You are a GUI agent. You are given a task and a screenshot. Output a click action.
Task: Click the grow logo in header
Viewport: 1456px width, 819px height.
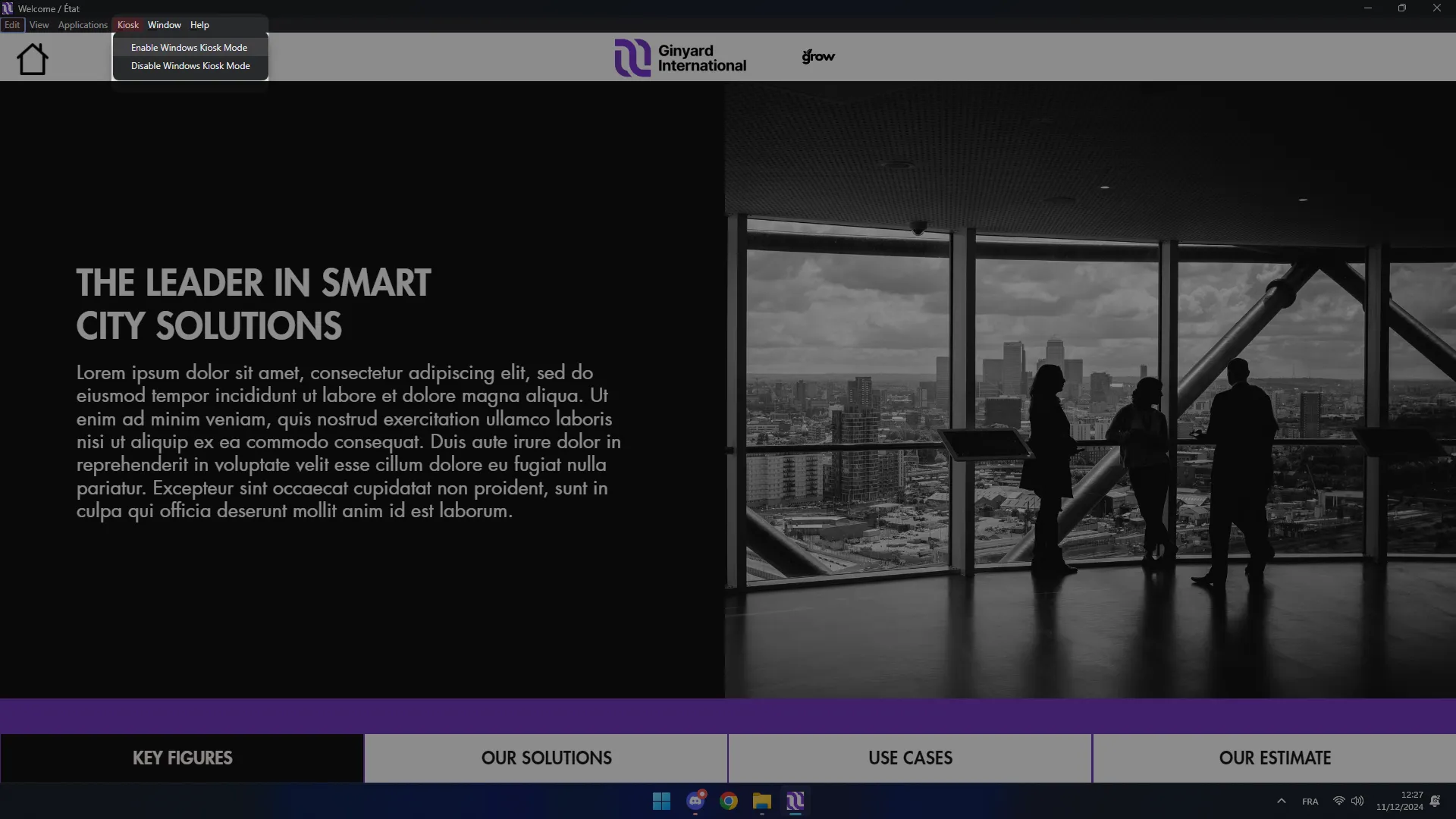pos(818,56)
